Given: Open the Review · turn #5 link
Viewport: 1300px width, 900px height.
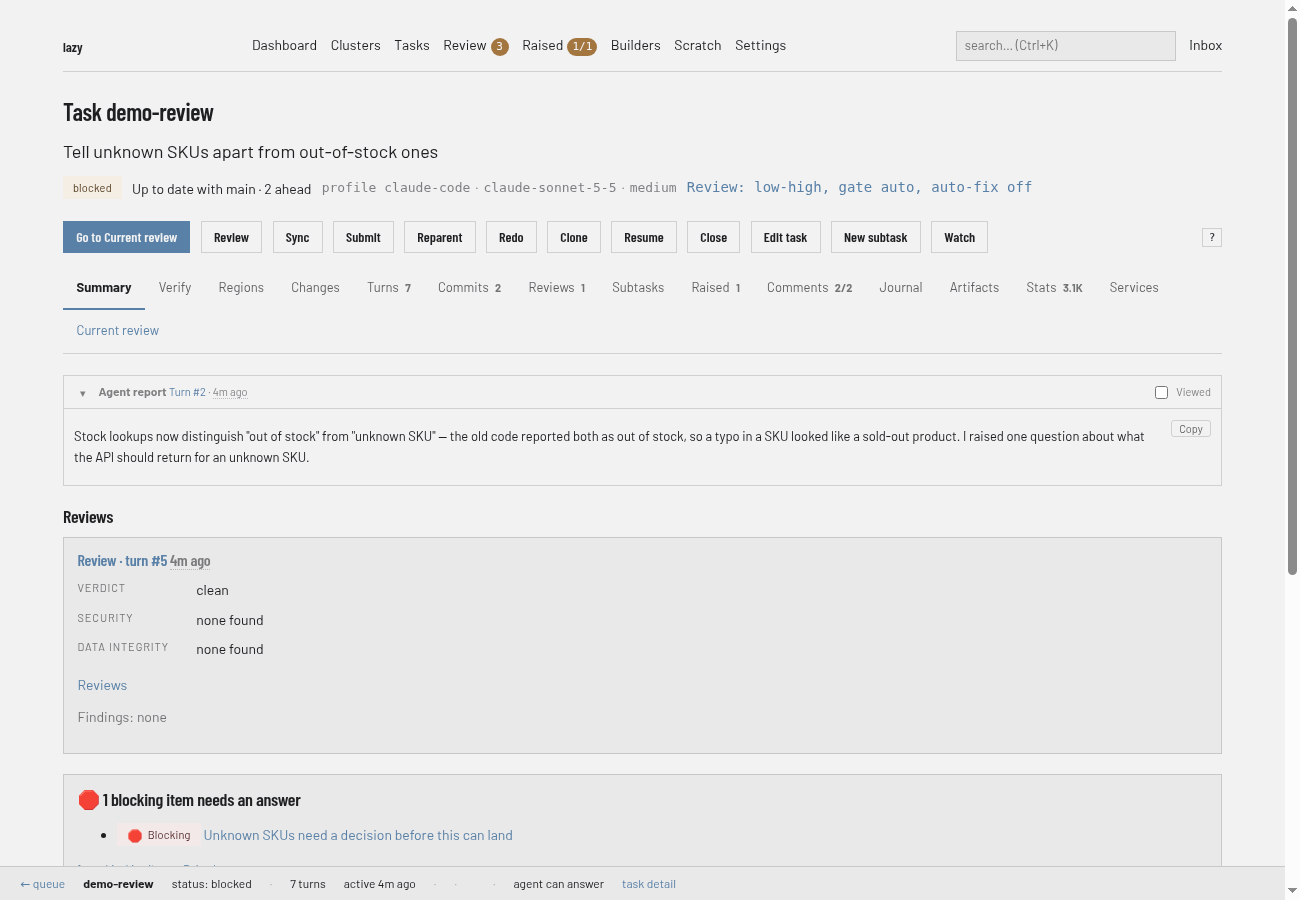Looking at the screenshot, I should tap(122, 561).
